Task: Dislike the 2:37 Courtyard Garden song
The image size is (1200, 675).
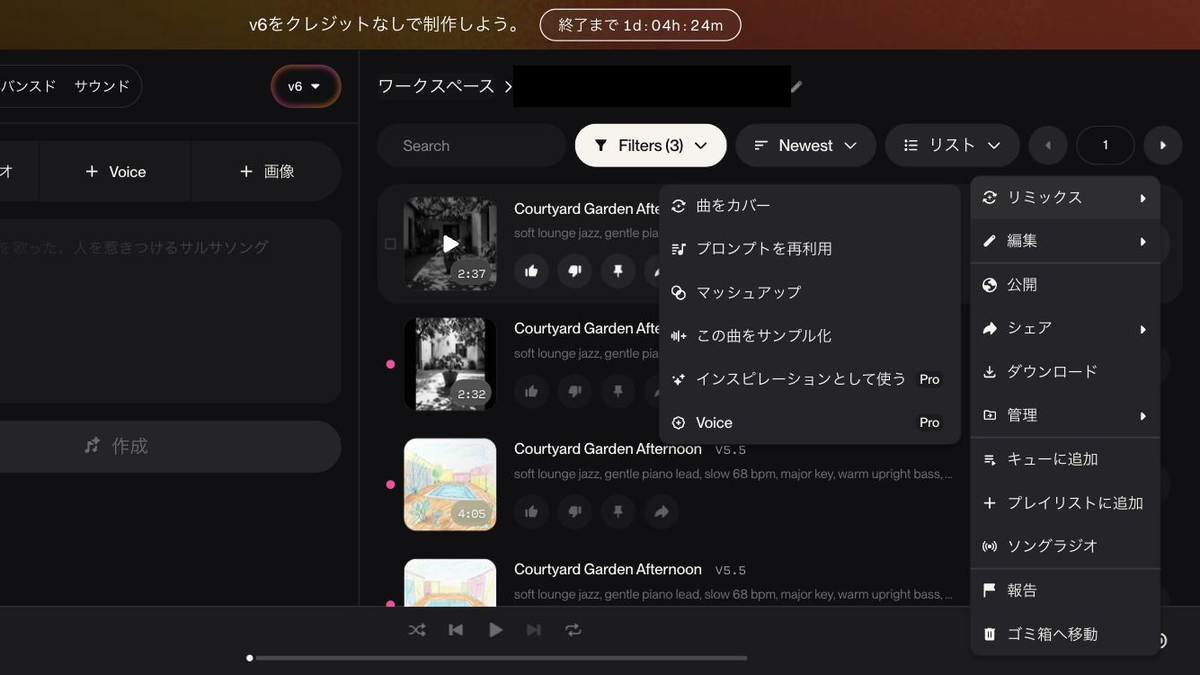Action: (x=574, y=270)
